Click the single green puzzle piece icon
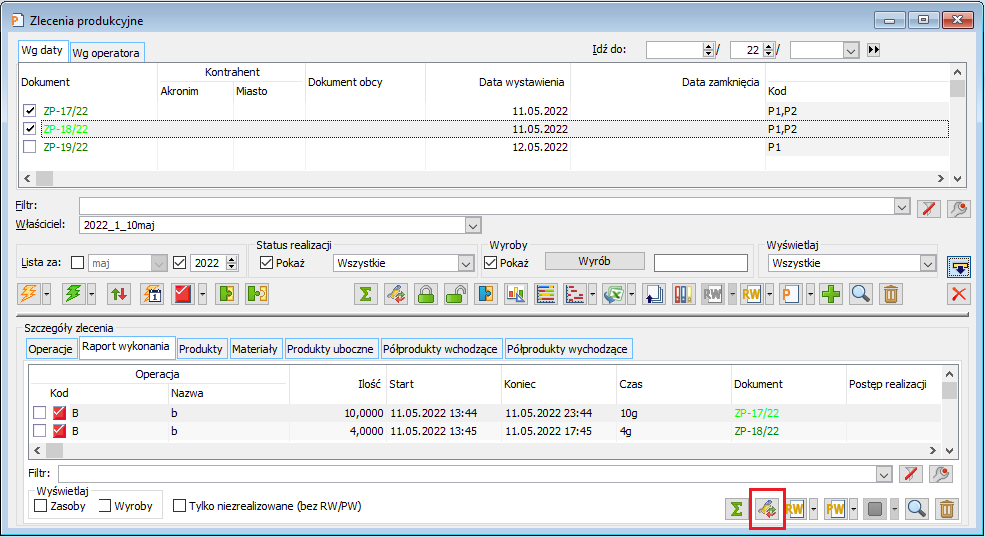This screenshot has width=985, height=537. pyautogui.click(x=227, y=294)
